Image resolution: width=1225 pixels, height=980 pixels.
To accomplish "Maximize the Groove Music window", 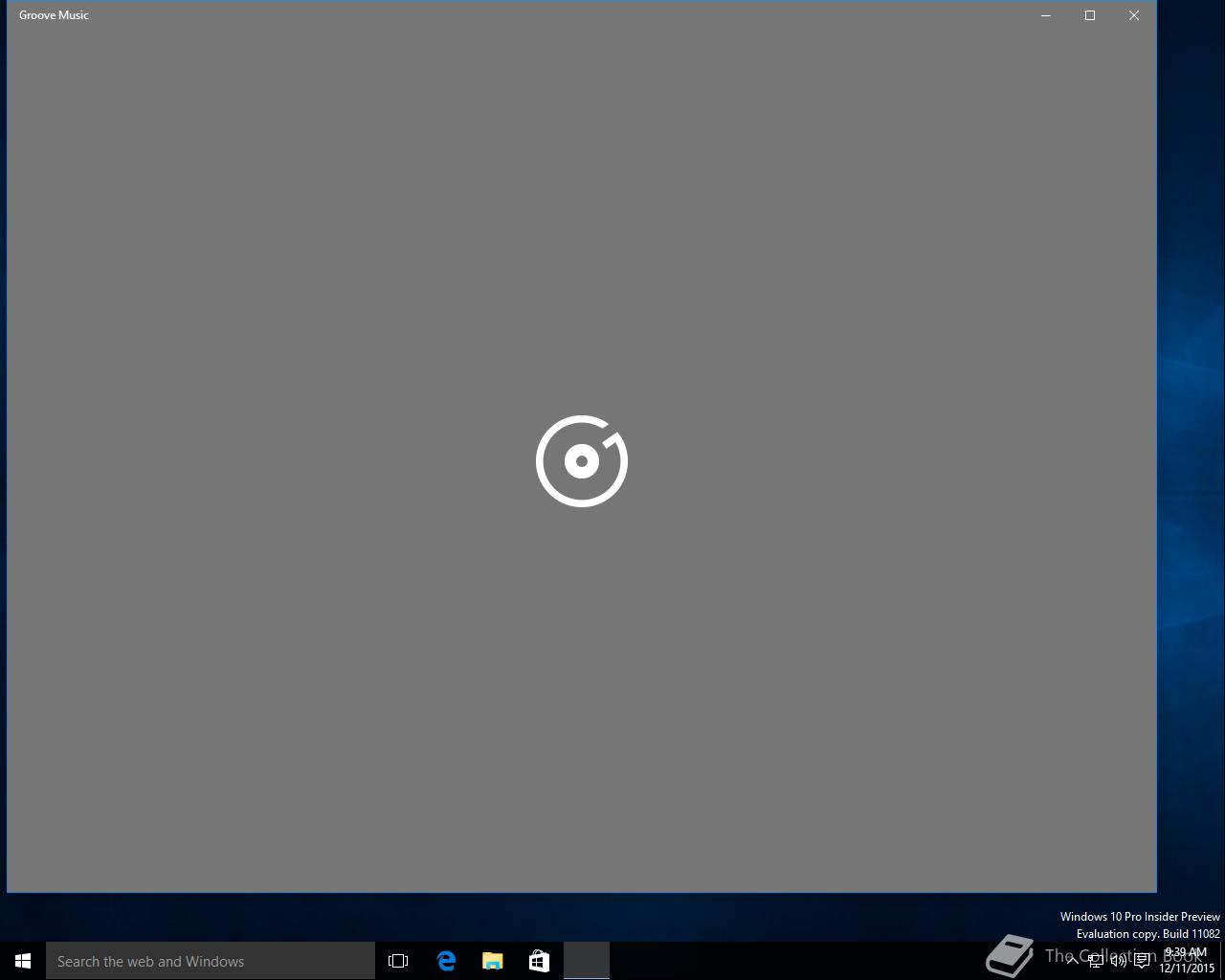I will pos(1090,15).
